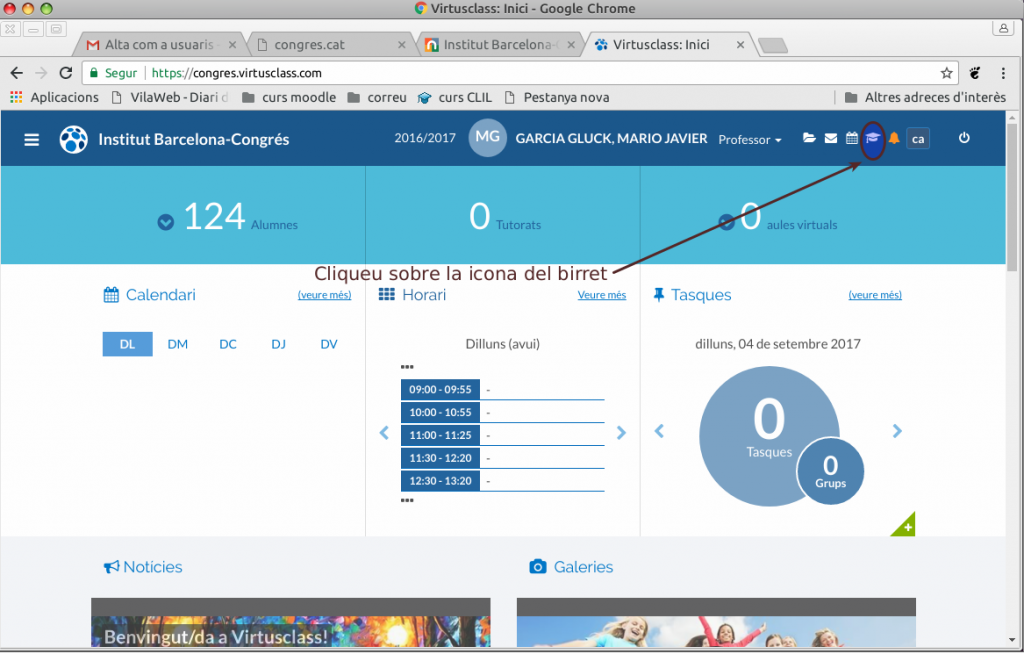Click the 11:00 - 11:25 time slot
Viewport: 1024px width, 654px height.
pyautogui.click(x=440, y=435)
